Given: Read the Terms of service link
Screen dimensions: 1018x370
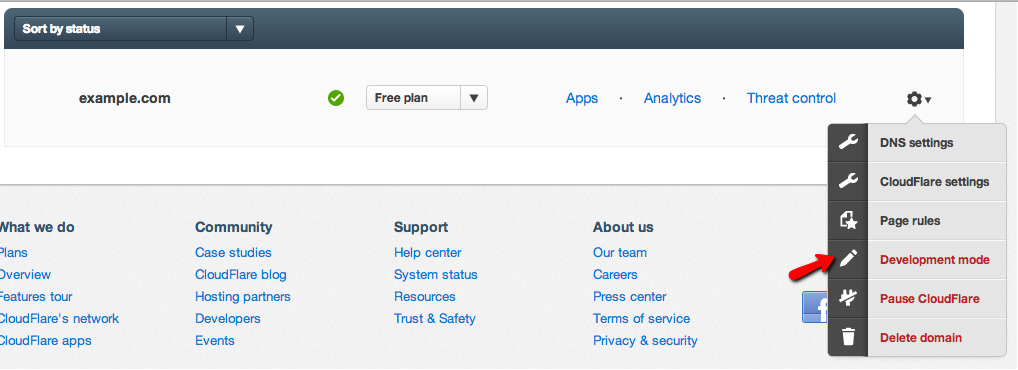Looking at the screenshot, I should 641,319.
